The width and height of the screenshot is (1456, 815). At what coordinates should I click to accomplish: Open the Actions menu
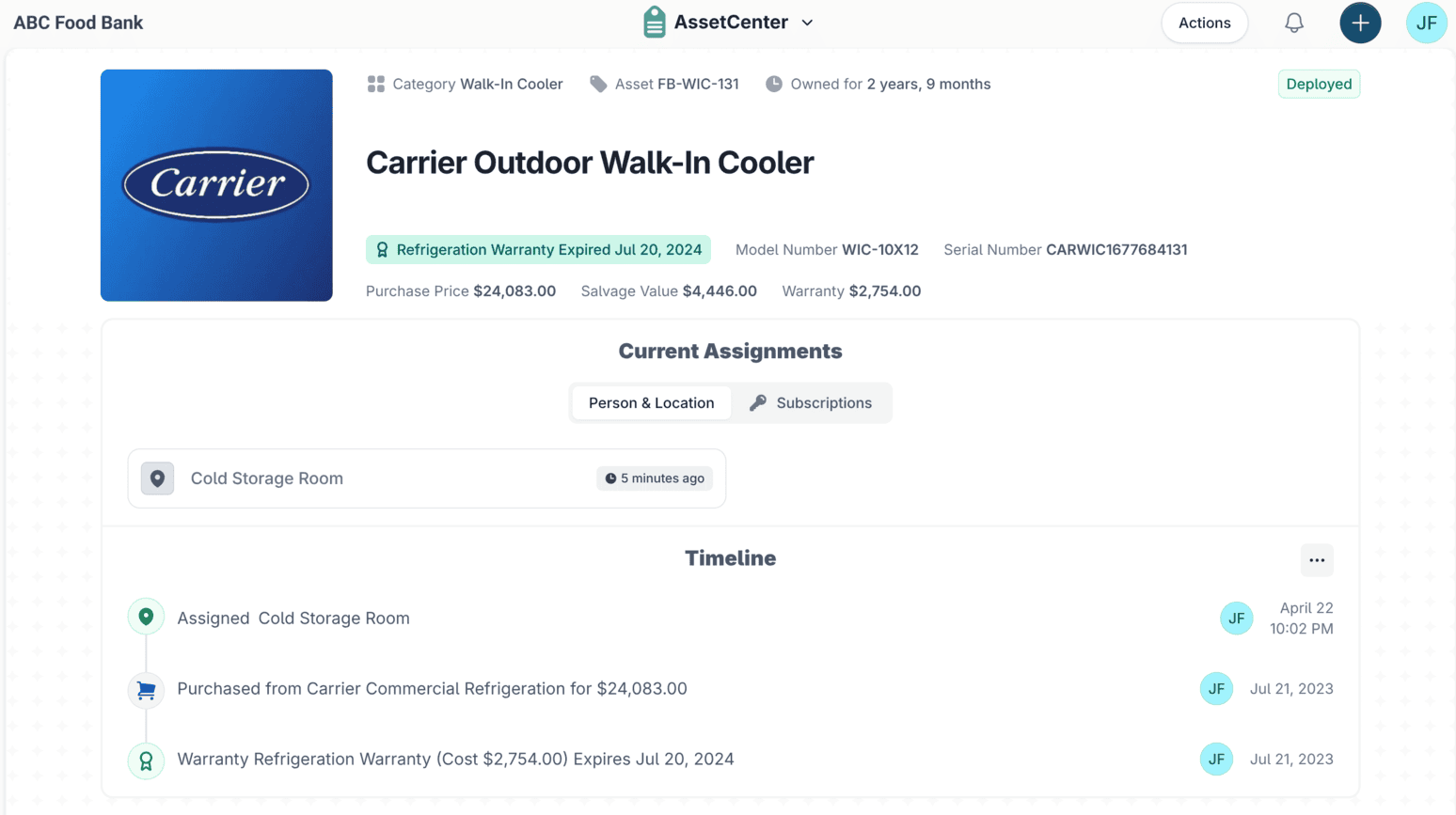point(1204,23)
